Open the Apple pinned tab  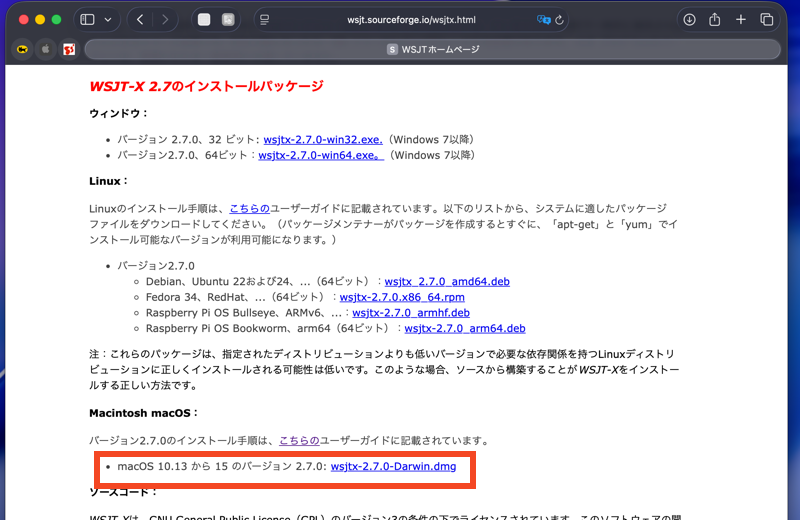click(x=45, y=49)
